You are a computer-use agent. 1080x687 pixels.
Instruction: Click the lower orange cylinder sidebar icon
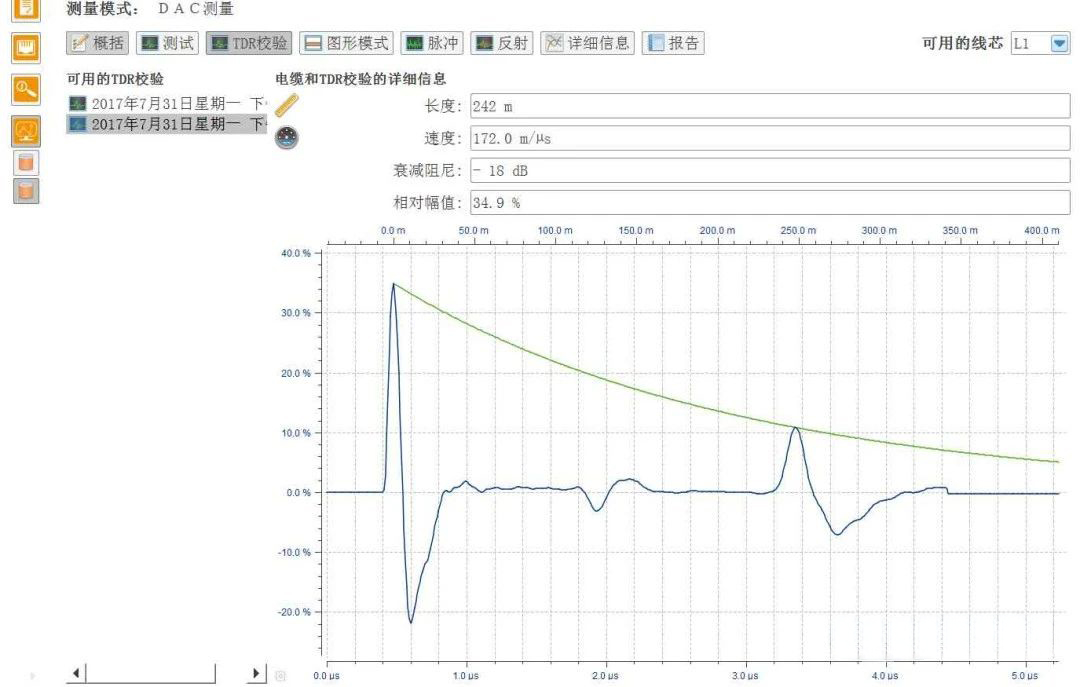pos(25,188)
